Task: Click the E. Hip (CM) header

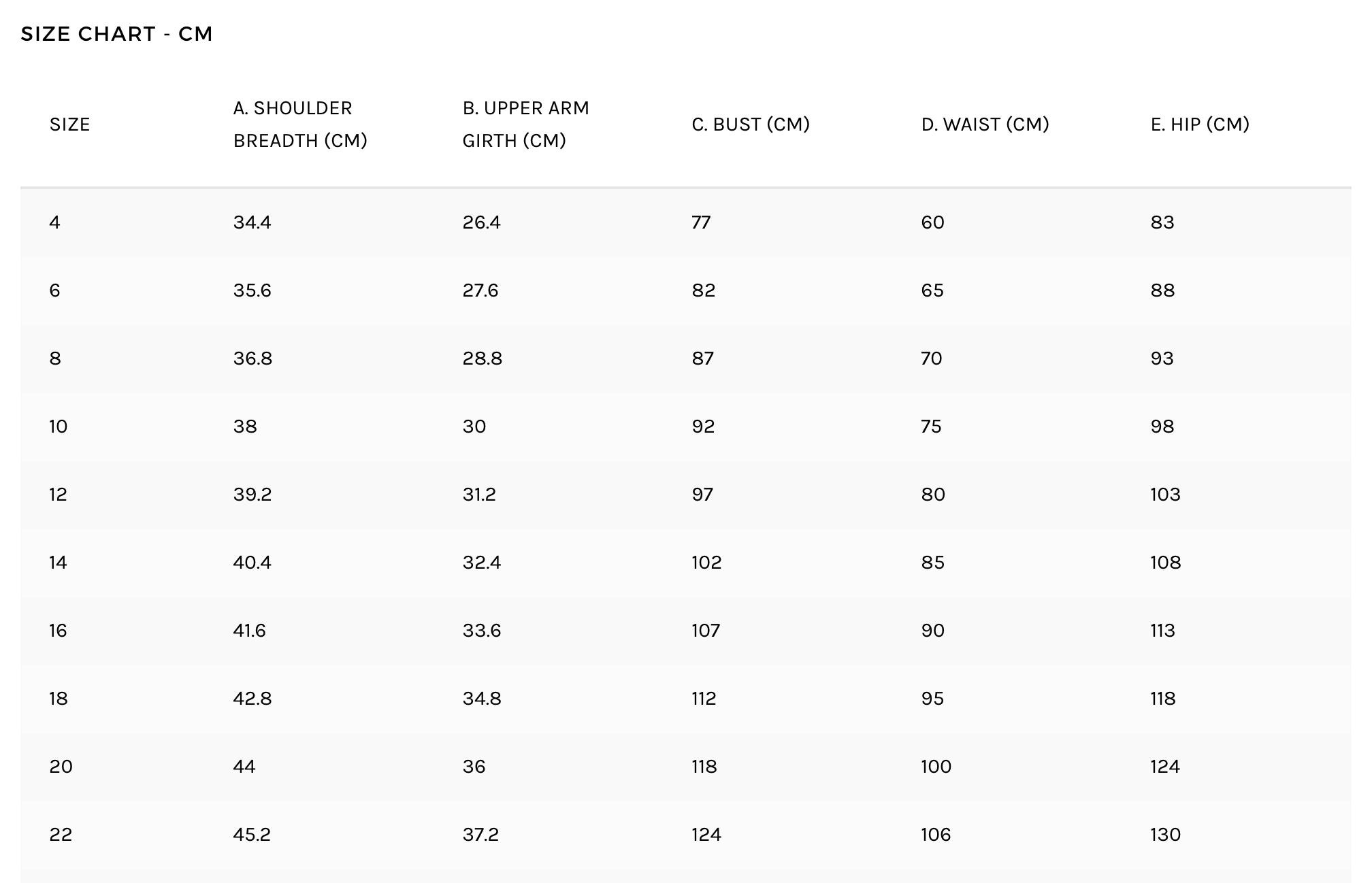Action: point(1200,124)
